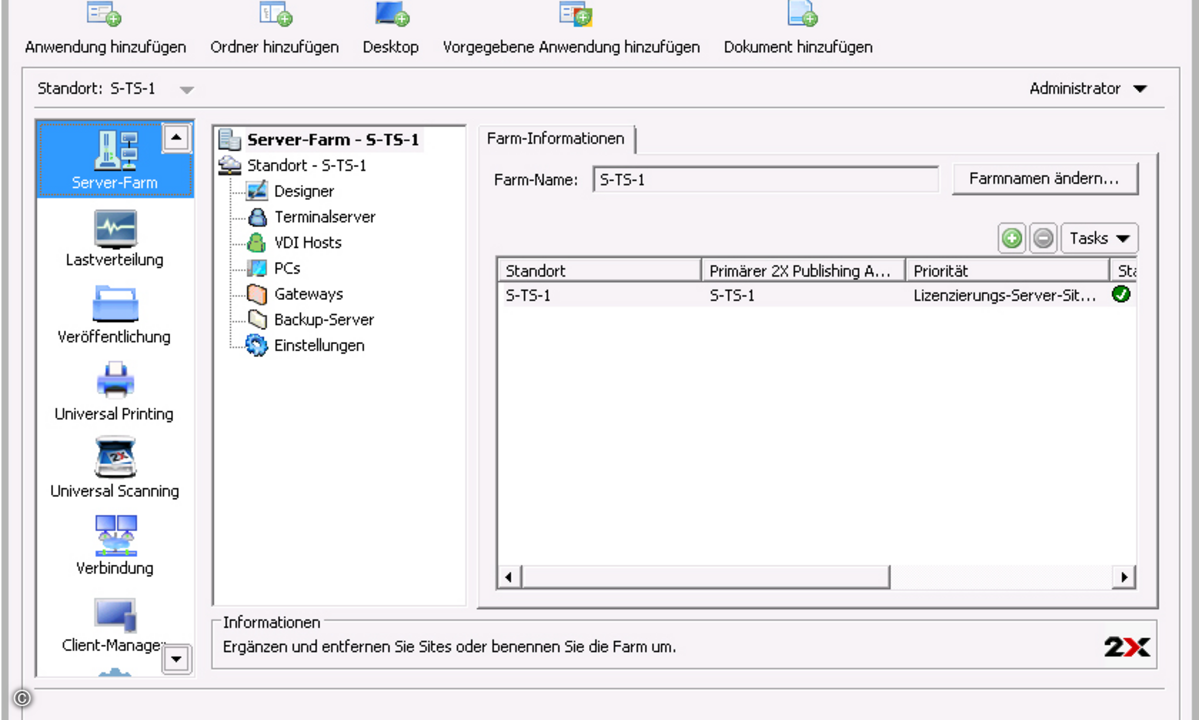This screenshot has height=720, width=1199.
Task: Click Vorgegebene Anwendung hinzufügen icon
Action: 576,14
